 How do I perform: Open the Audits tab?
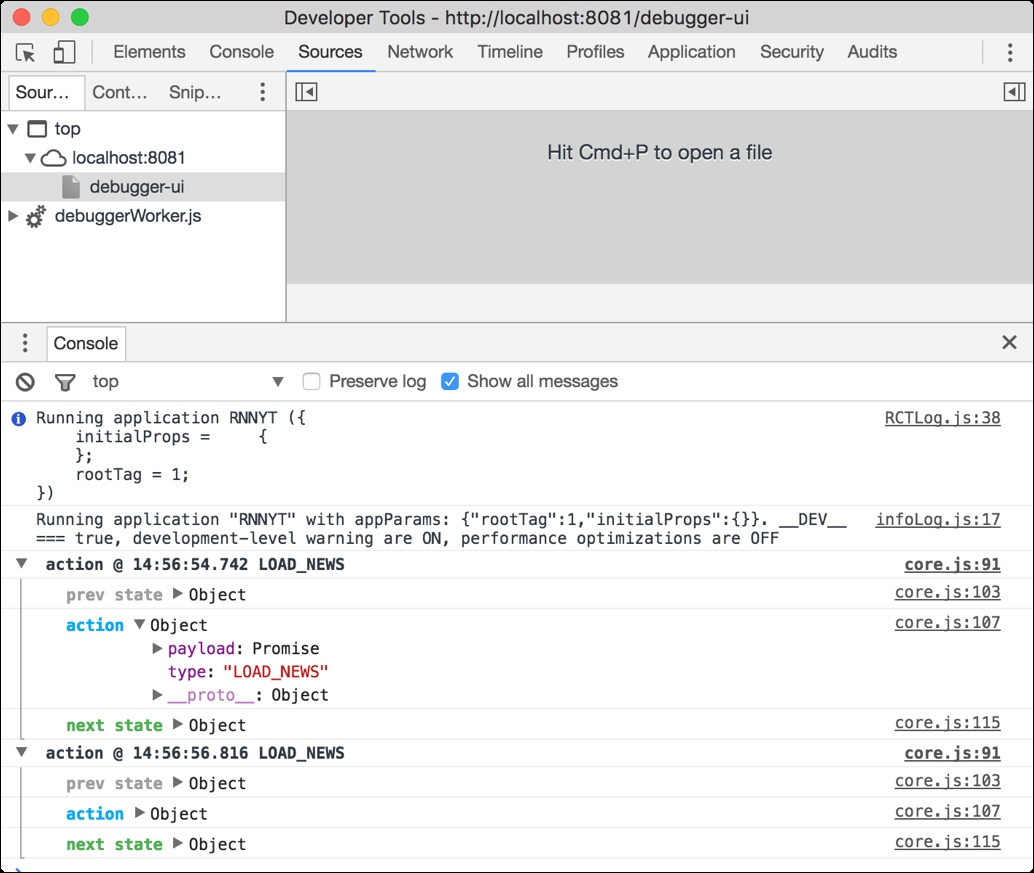click(872, 52)
